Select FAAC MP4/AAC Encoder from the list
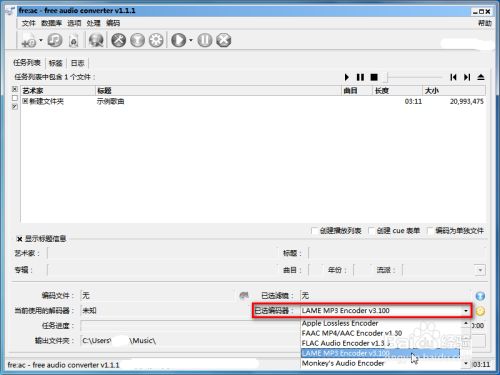The height and width of the screenshot is (375, 500). (381, 333)
